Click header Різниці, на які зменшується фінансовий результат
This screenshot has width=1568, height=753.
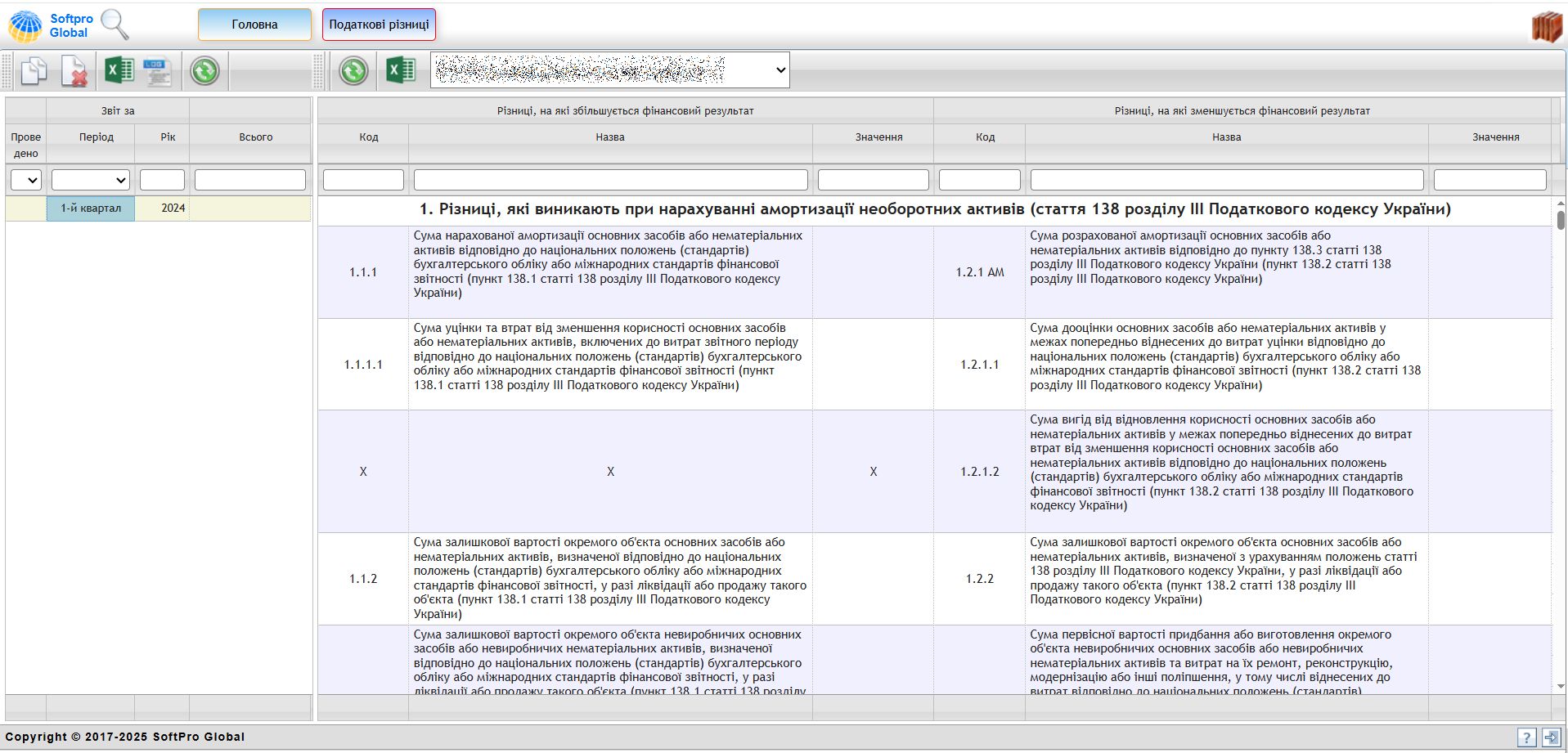(1242, 110)
